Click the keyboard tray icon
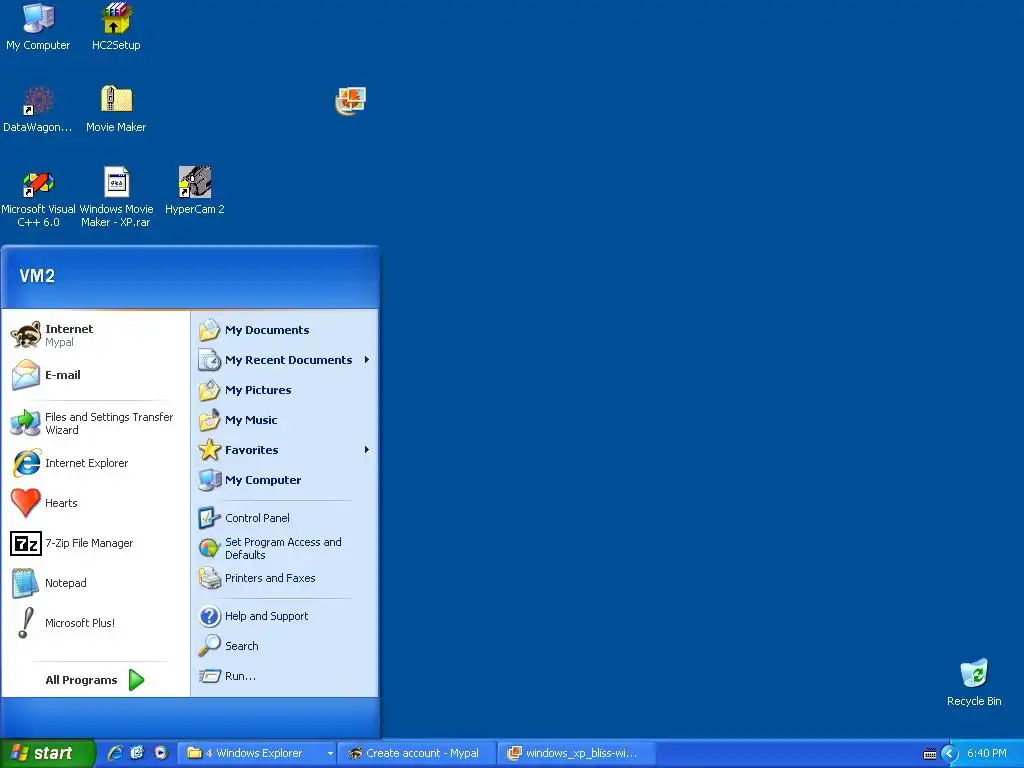 pos(930,754)
